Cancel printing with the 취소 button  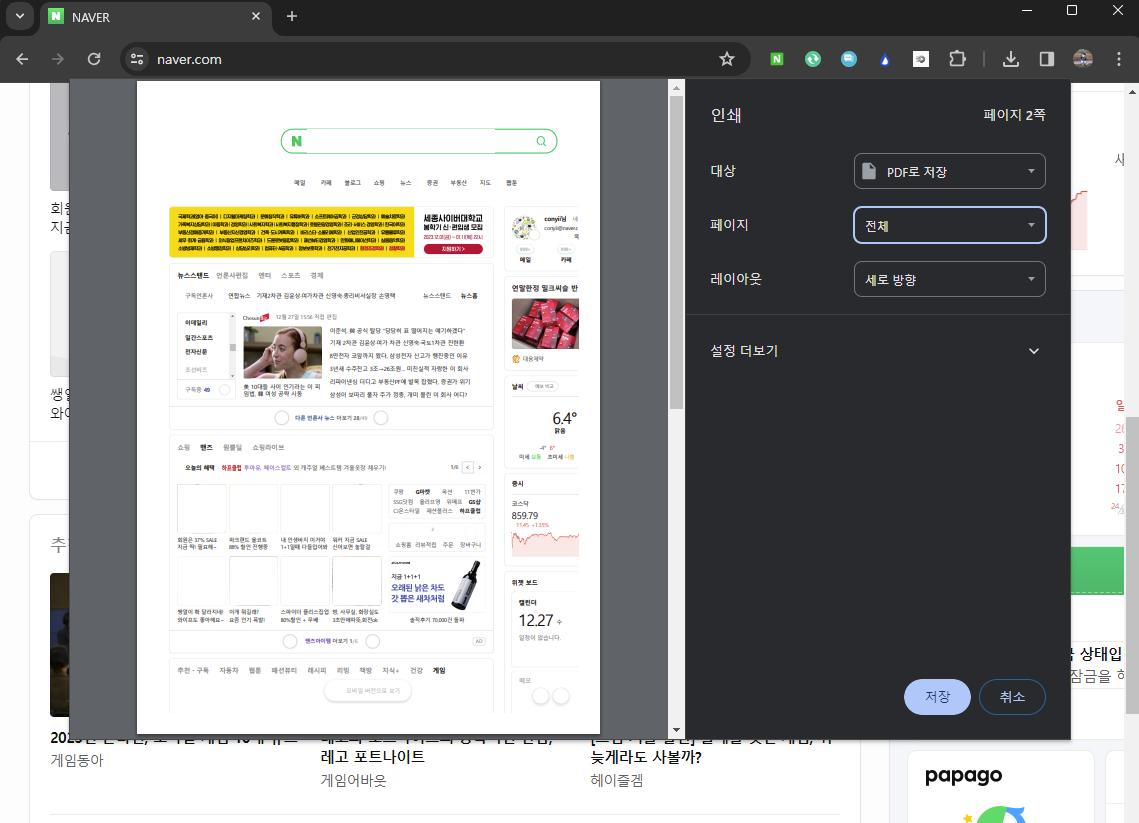tap(1012, 697)
